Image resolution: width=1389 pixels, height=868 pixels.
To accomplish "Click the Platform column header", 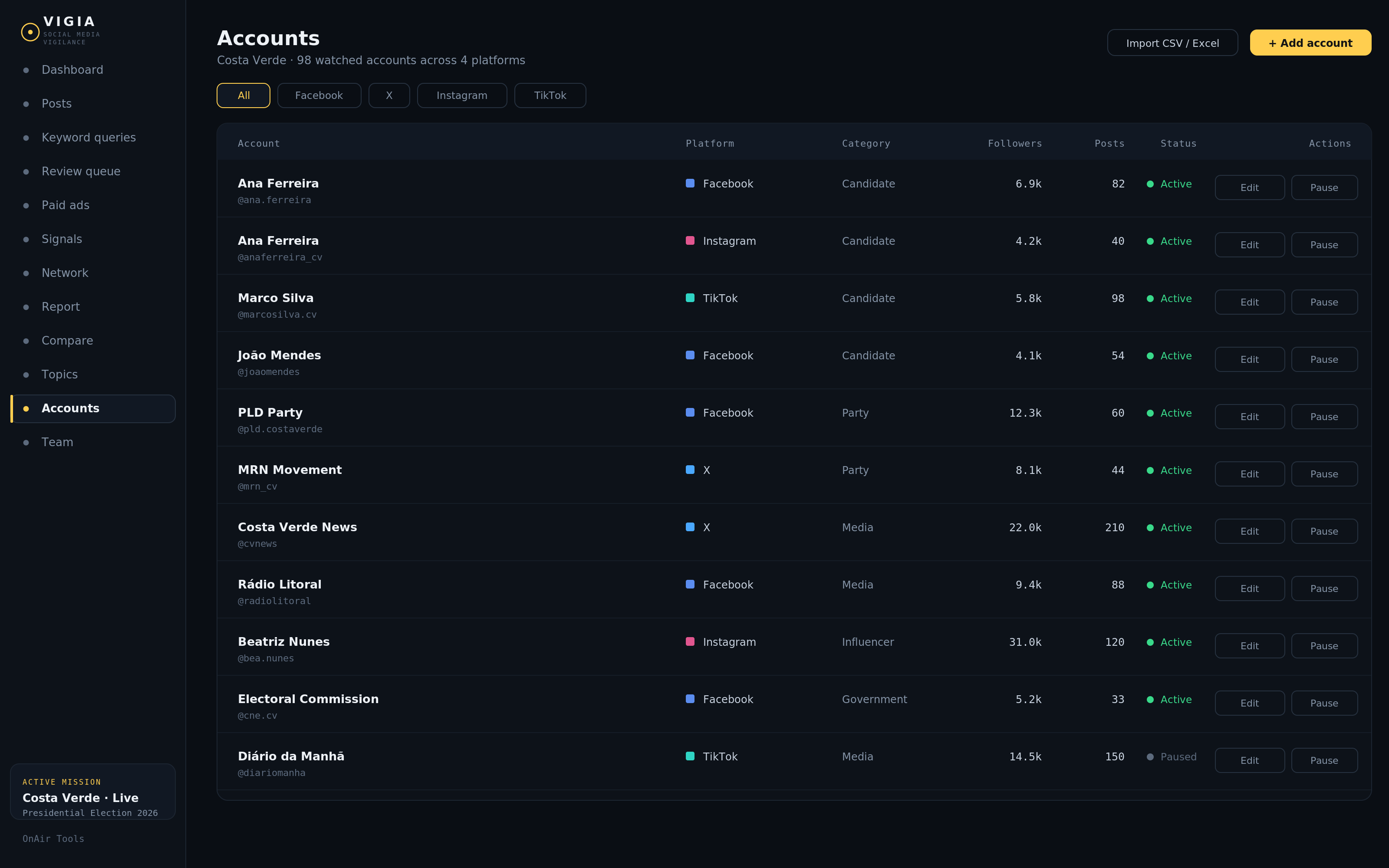I will [x=710, y=144].
